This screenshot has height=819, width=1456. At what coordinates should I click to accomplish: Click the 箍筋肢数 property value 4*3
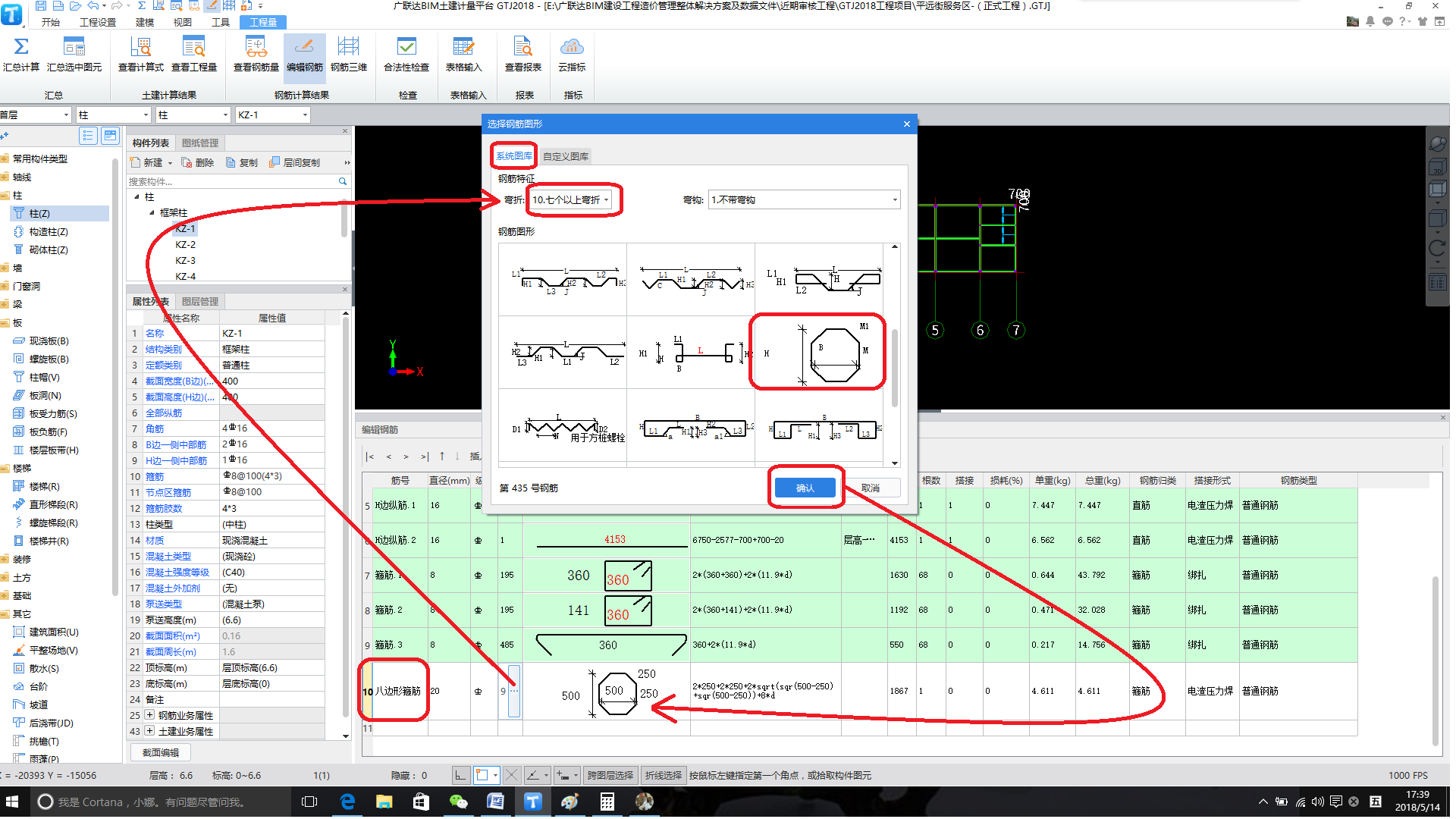[272, 508]
